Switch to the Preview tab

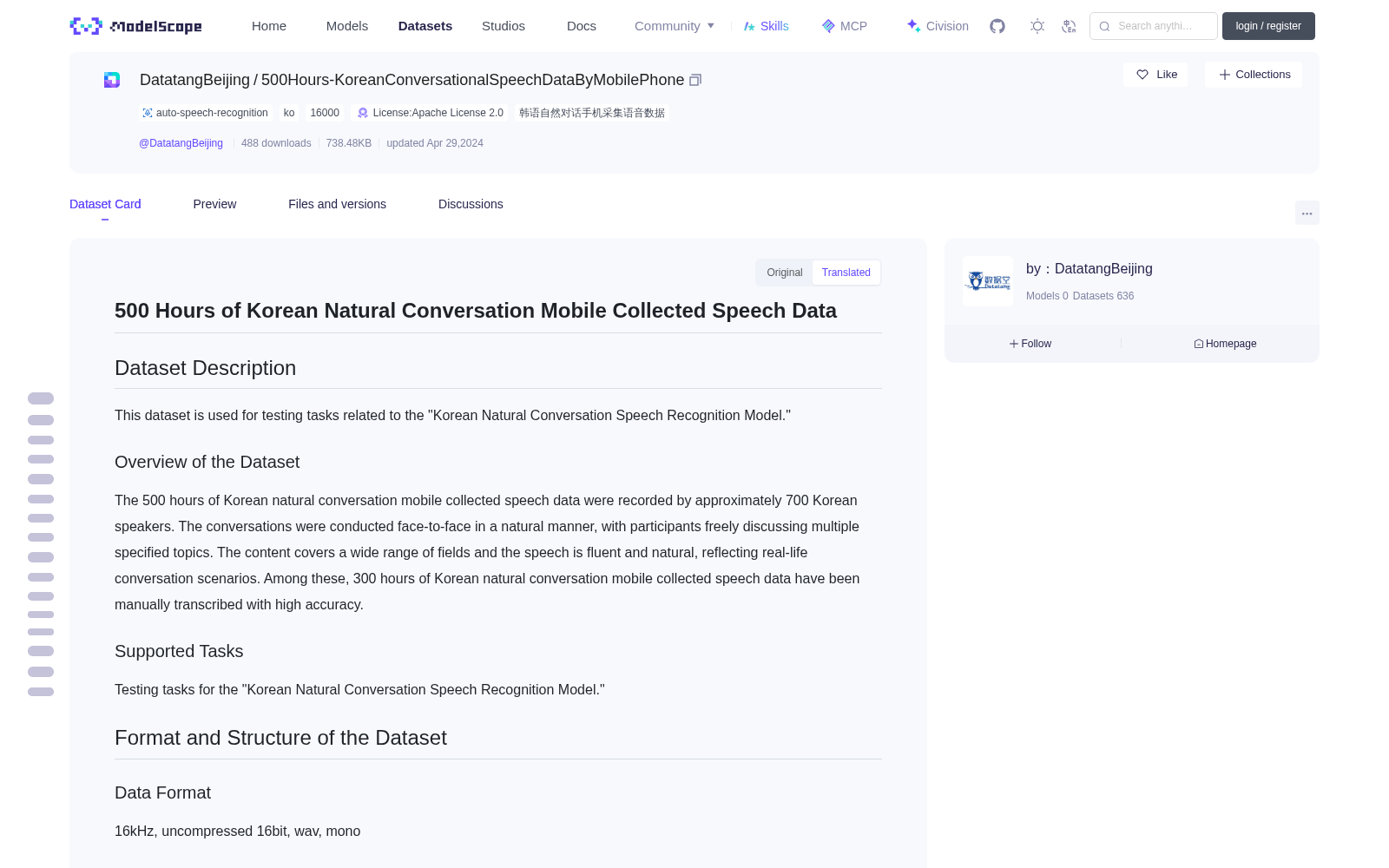click(214, 204)
